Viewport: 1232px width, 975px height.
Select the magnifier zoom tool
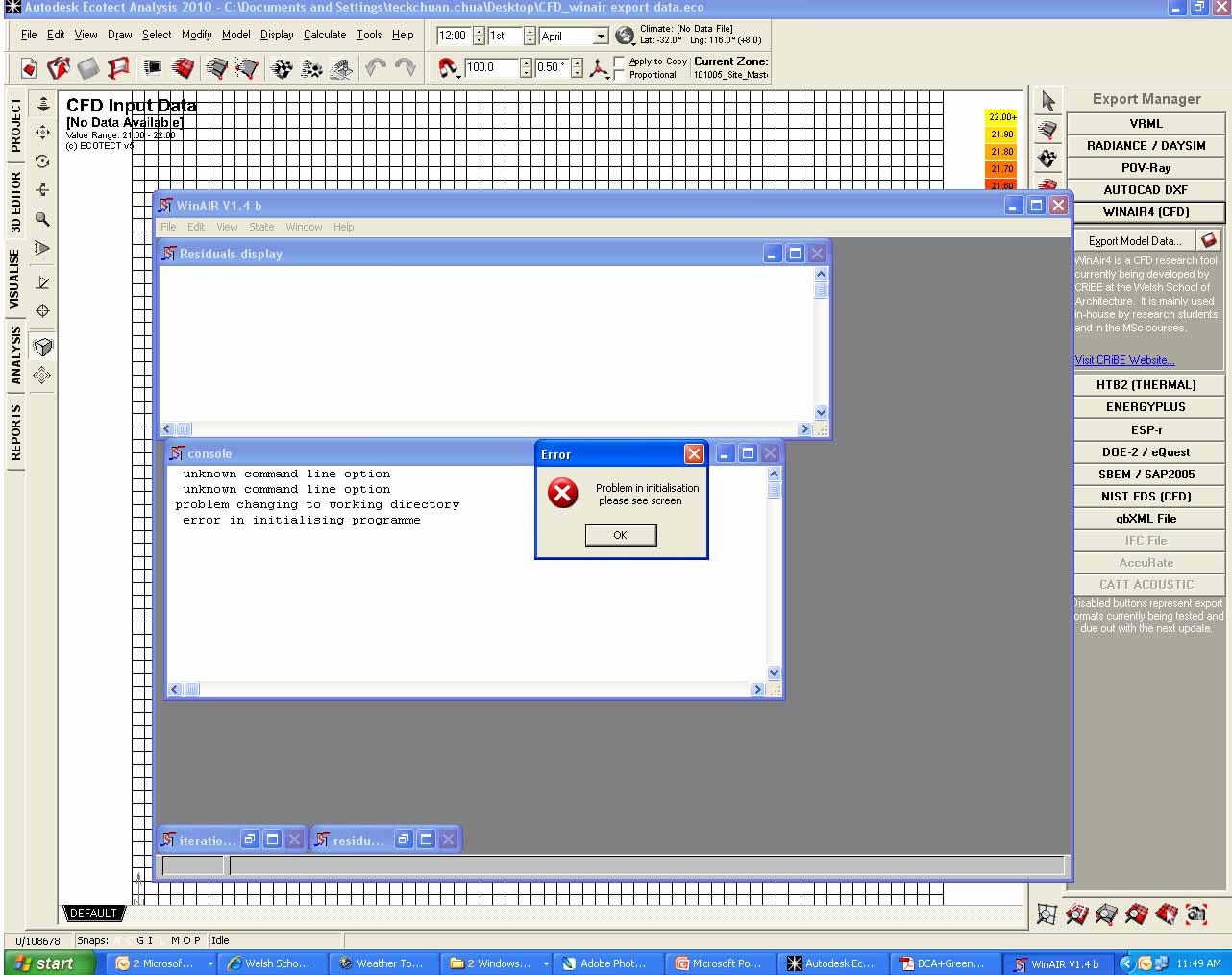[x=42, y=219]
